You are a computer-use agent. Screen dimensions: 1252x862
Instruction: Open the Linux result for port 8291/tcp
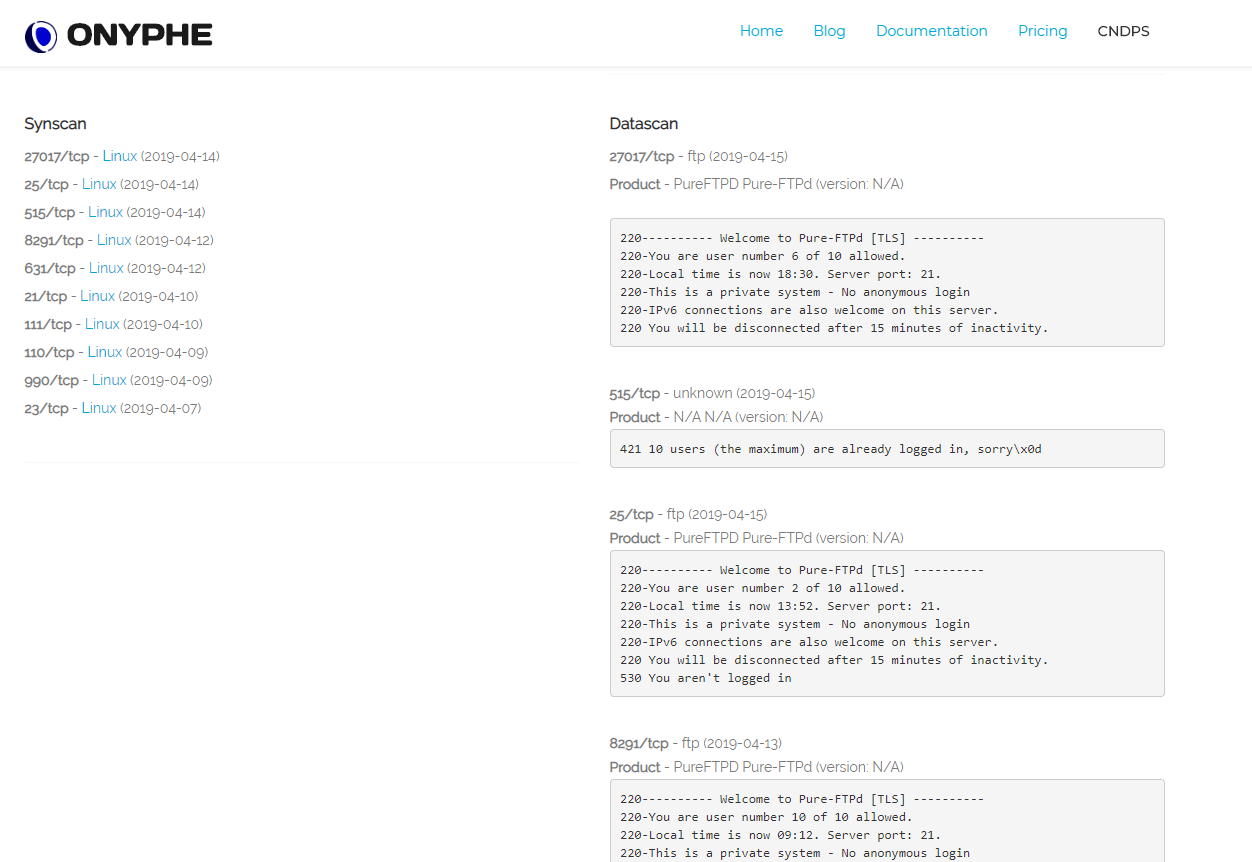114,240
